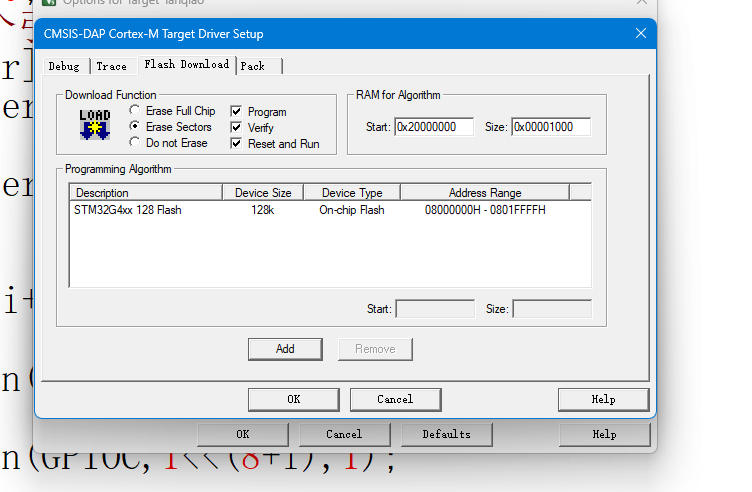Cancel the Target Driver Setup dialog
Viewport: 752px width, 492px height.
coord(395,399)
